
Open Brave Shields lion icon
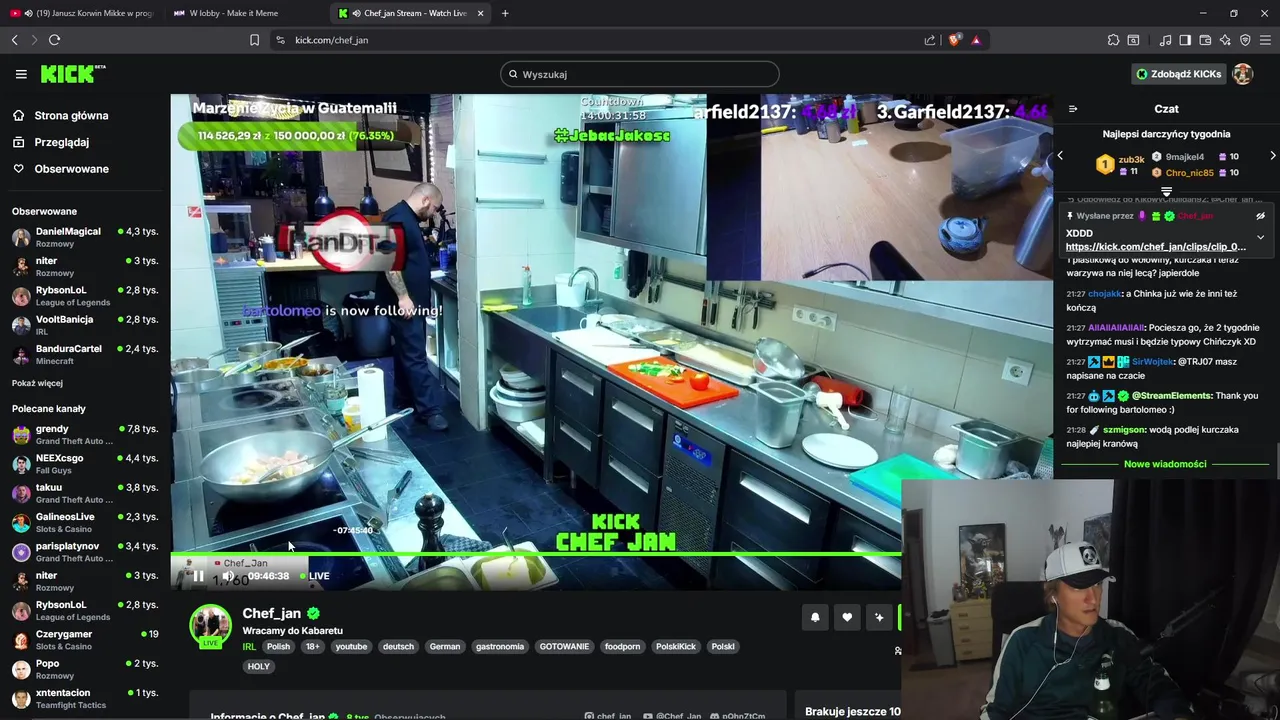(955, 40)
